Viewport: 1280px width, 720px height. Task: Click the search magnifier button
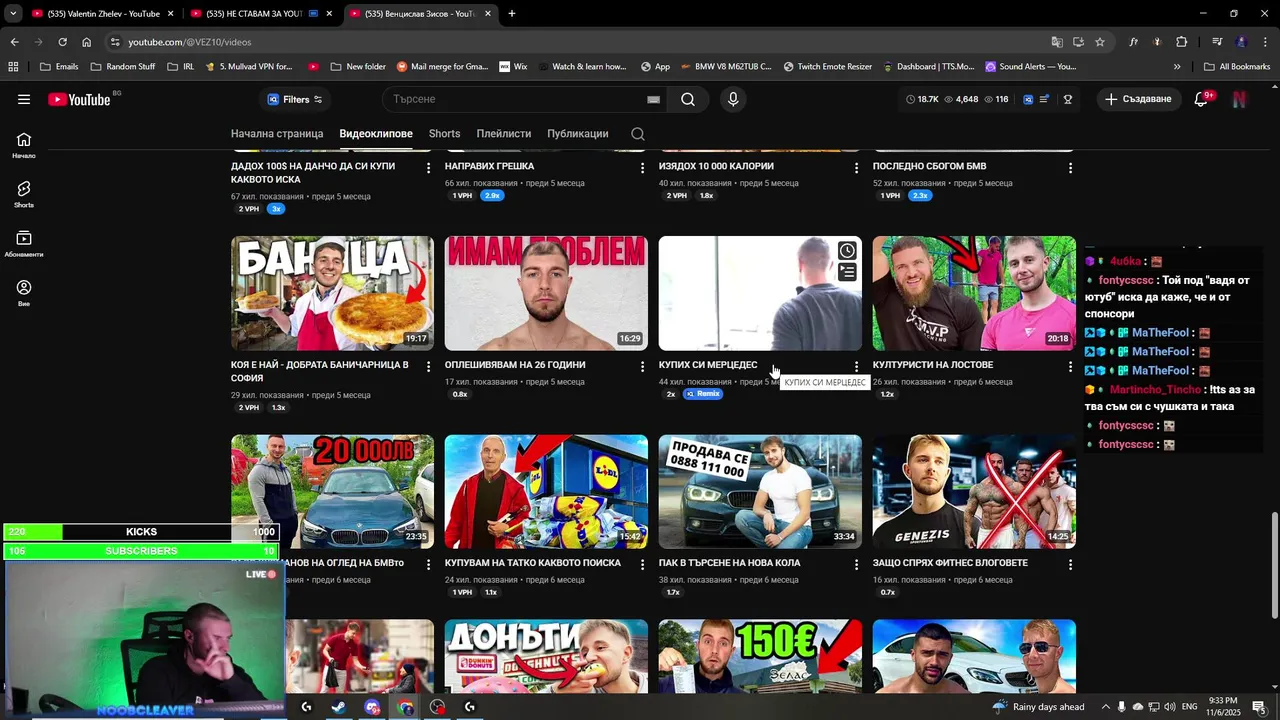[x=688, y=99]
